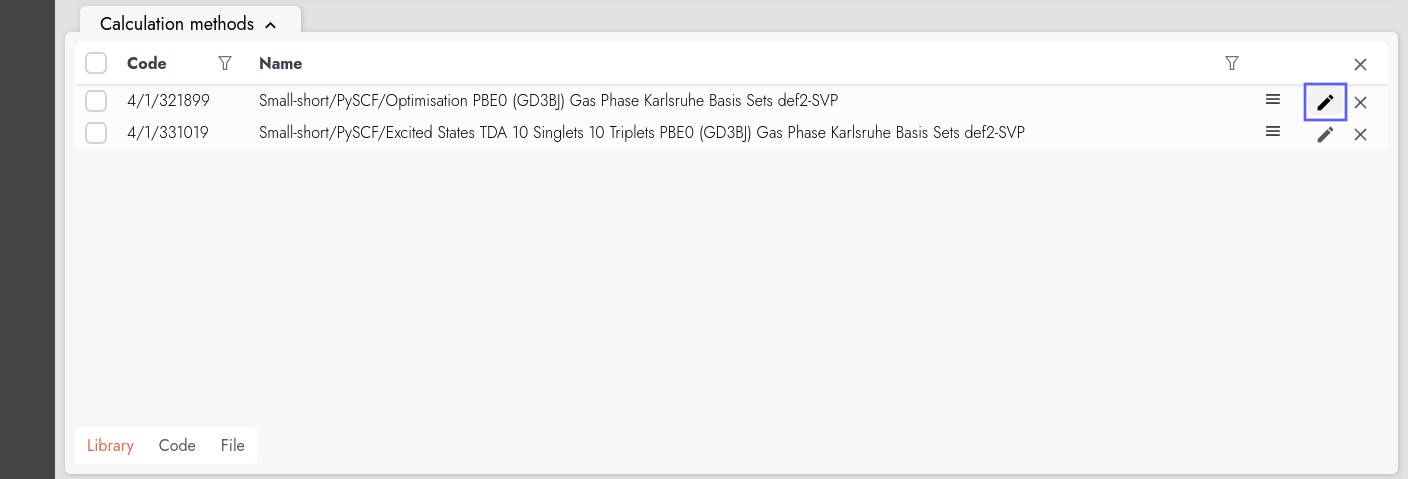Edit the Excited States TDA method
This screenshot has width=1408, height=479.
click(x=1325, y=134)
